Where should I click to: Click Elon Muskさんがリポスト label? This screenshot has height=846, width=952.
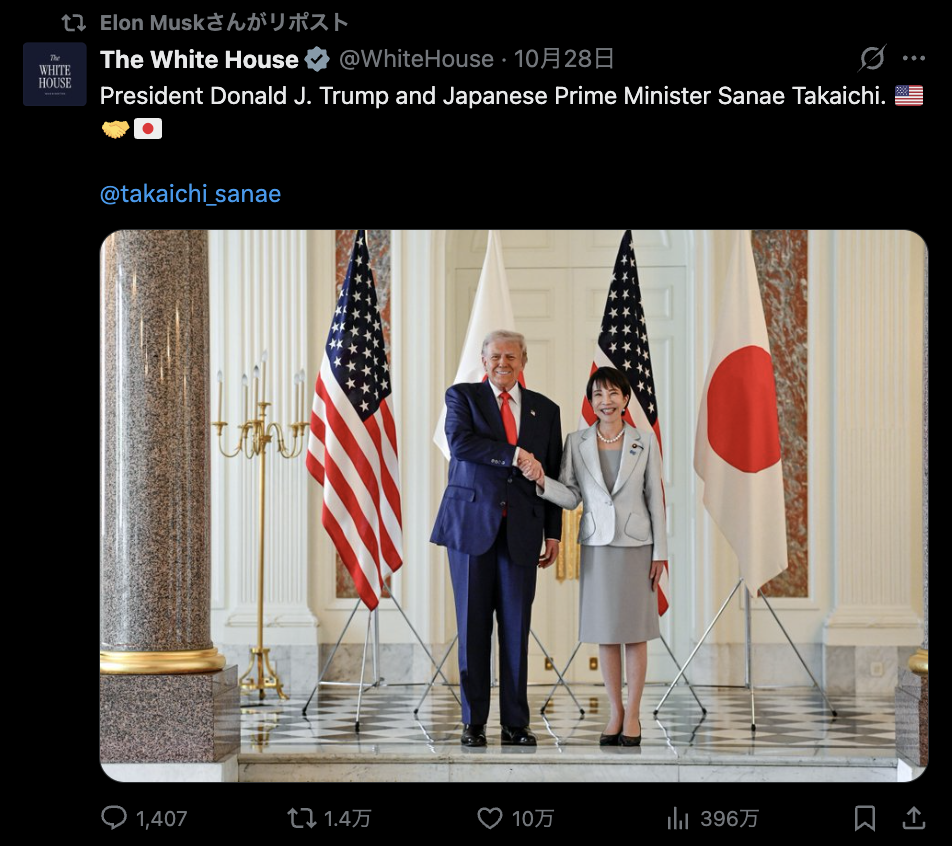[223, 22]
